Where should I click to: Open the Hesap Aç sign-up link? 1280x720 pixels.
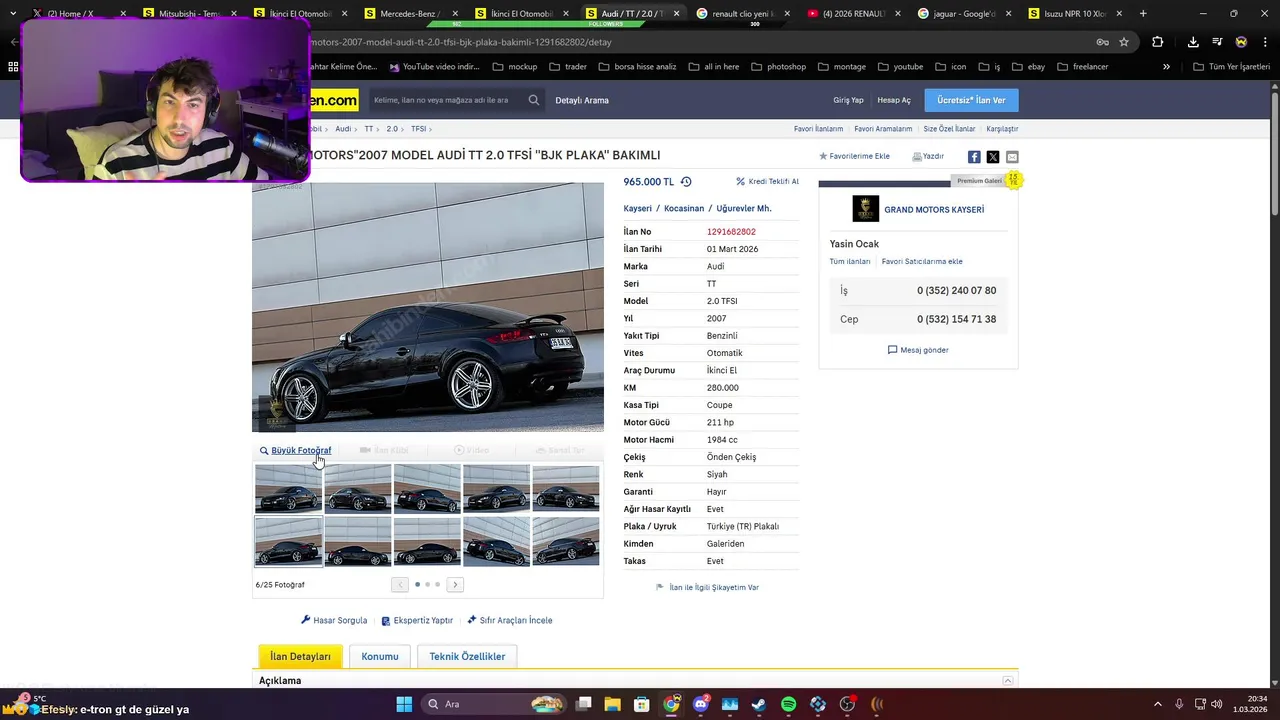(894, 100)
